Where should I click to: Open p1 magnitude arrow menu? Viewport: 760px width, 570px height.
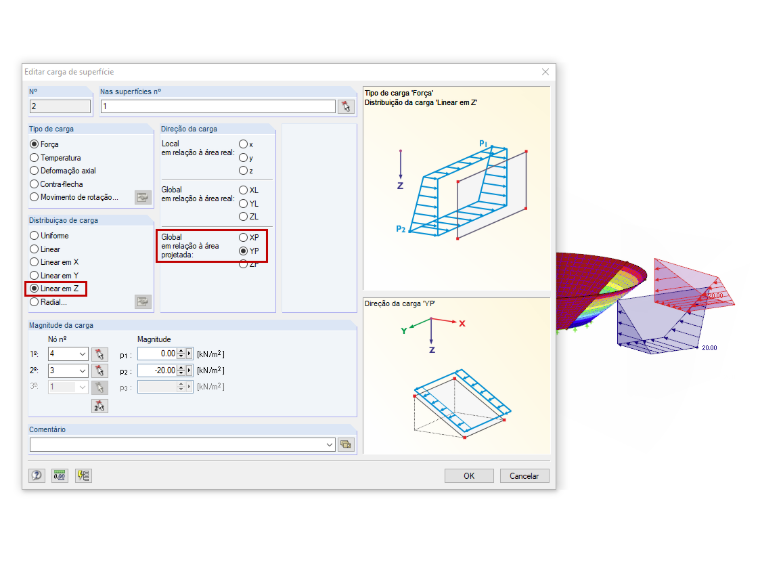click(x=189, y=354)
